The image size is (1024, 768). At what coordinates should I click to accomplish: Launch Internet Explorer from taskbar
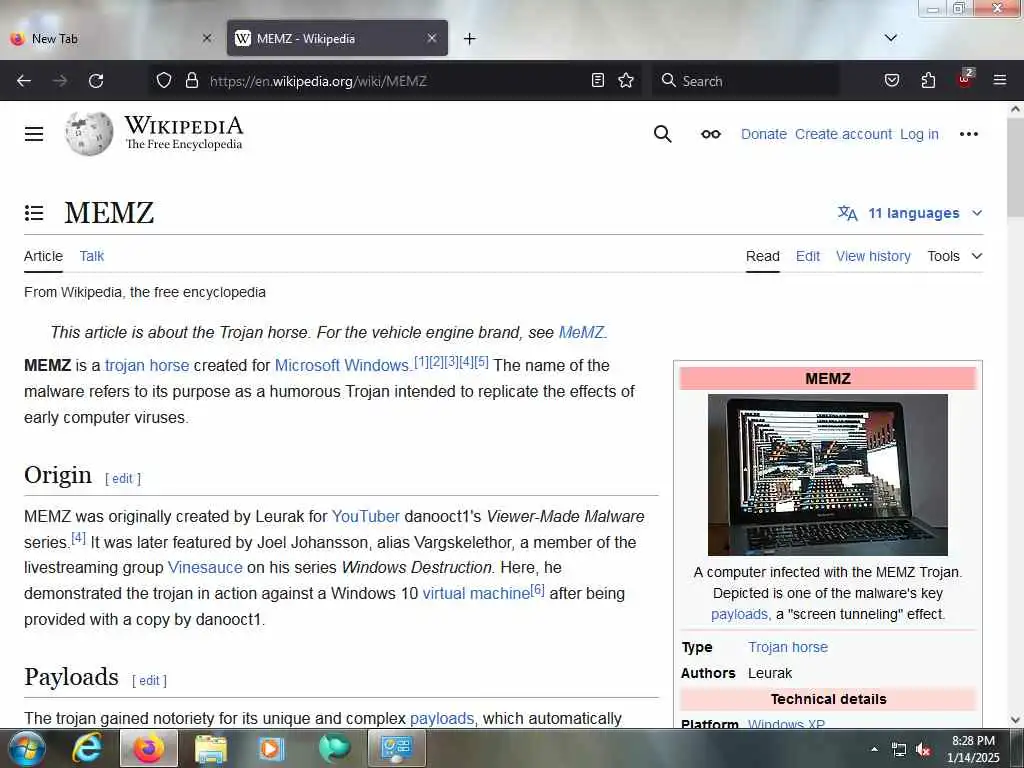(x=87, y=748)
